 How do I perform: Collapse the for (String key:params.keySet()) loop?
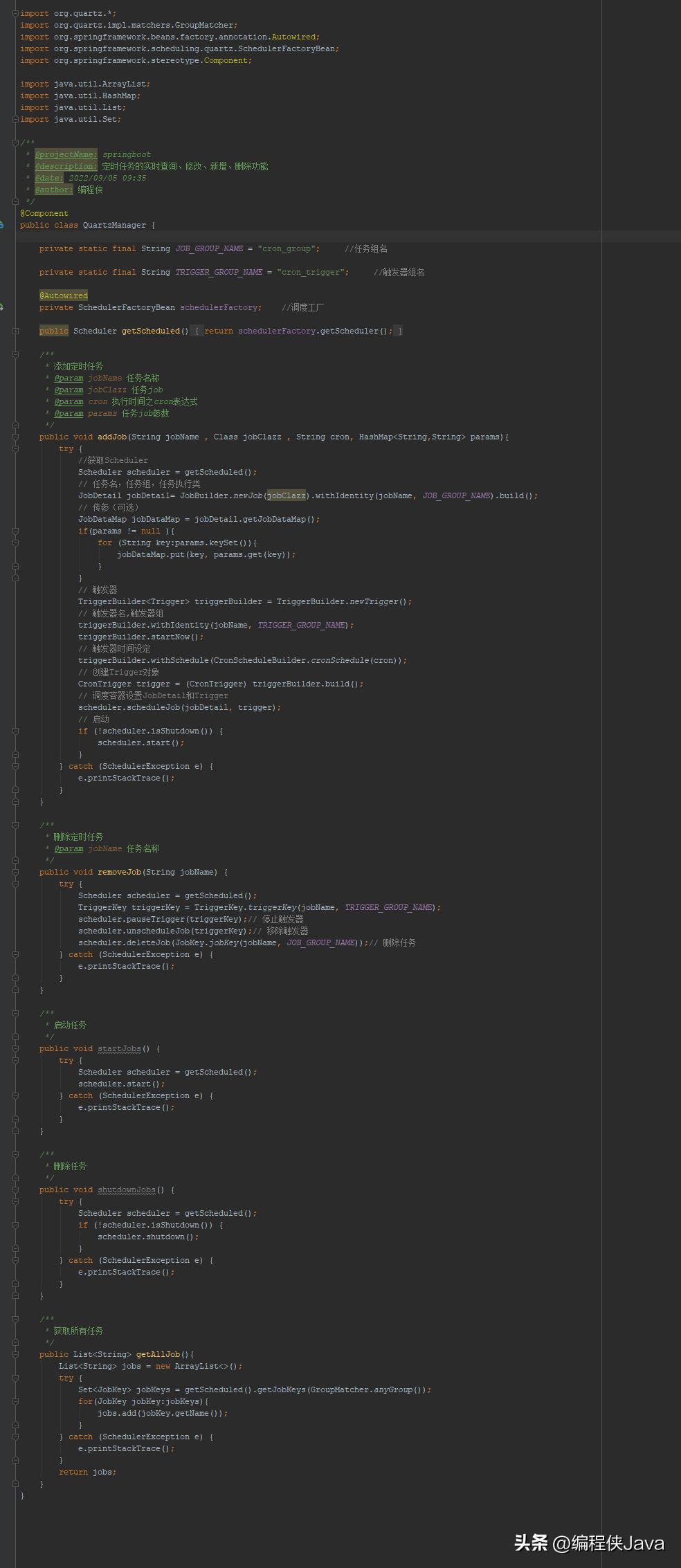15,543
